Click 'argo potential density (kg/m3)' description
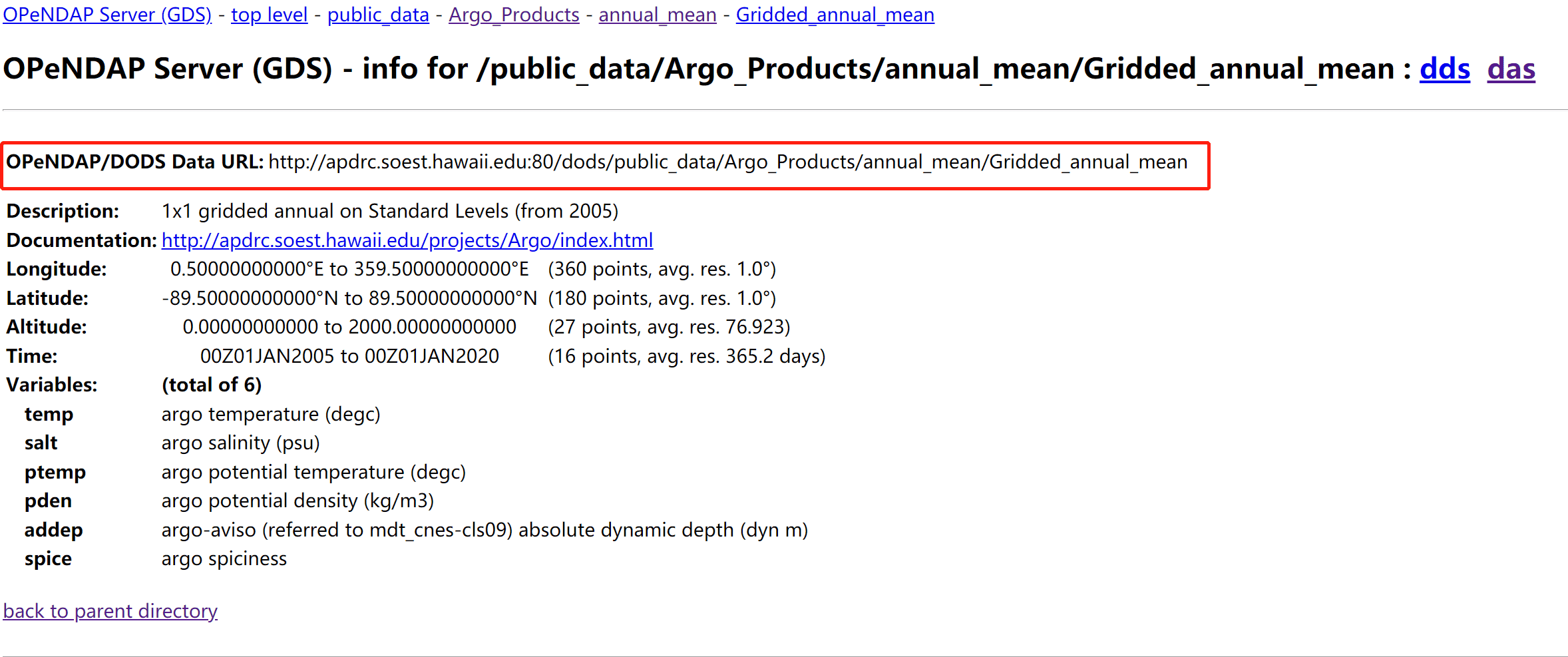This screenshot has width=1568, height=657. tap(298, 501)
